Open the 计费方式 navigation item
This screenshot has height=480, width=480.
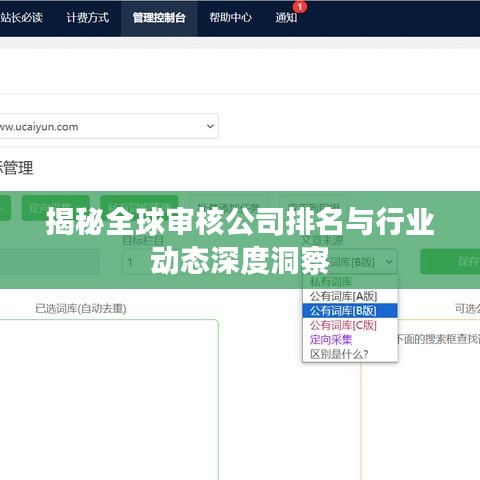click(x=87, y=17)
